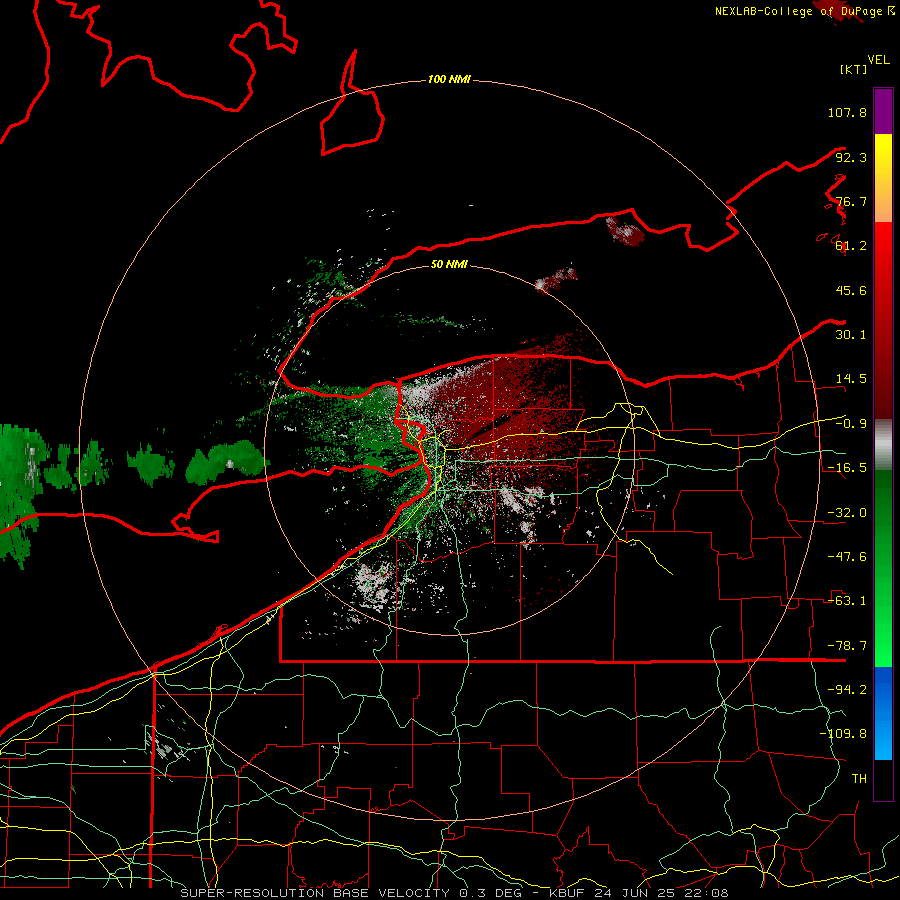Click the -32.0 velocity scale value
The width and height of the screenshot is (900, 900).
click(847, 513)
